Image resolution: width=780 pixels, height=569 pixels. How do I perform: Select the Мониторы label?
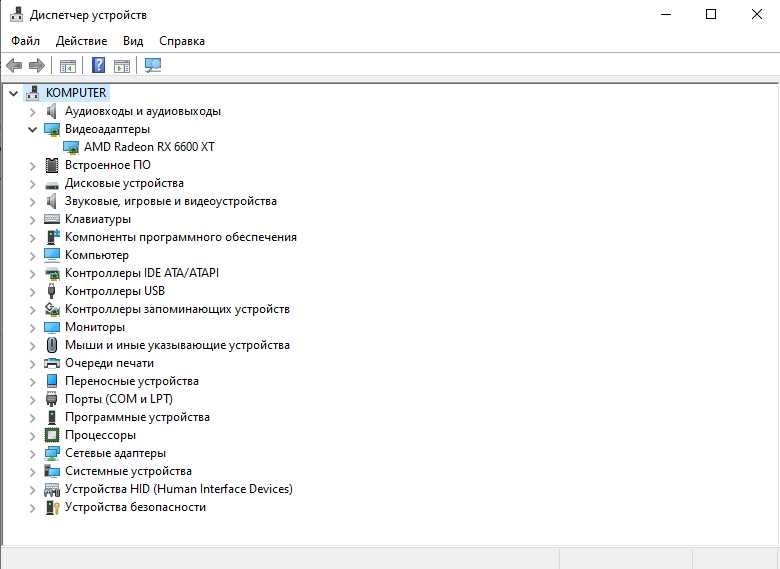click(95, 327)
